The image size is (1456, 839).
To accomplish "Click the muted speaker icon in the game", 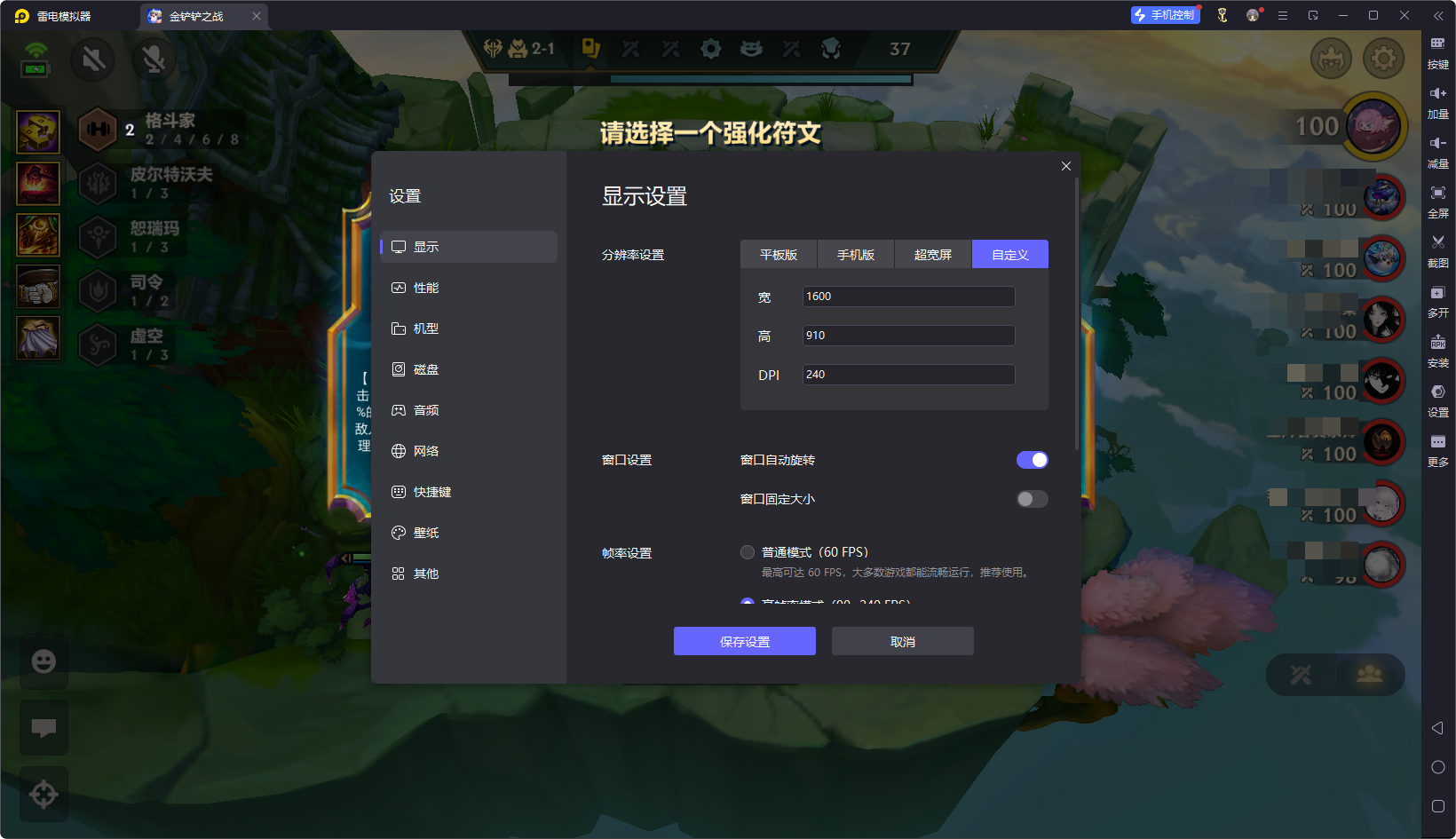I will tap(93, 59).
